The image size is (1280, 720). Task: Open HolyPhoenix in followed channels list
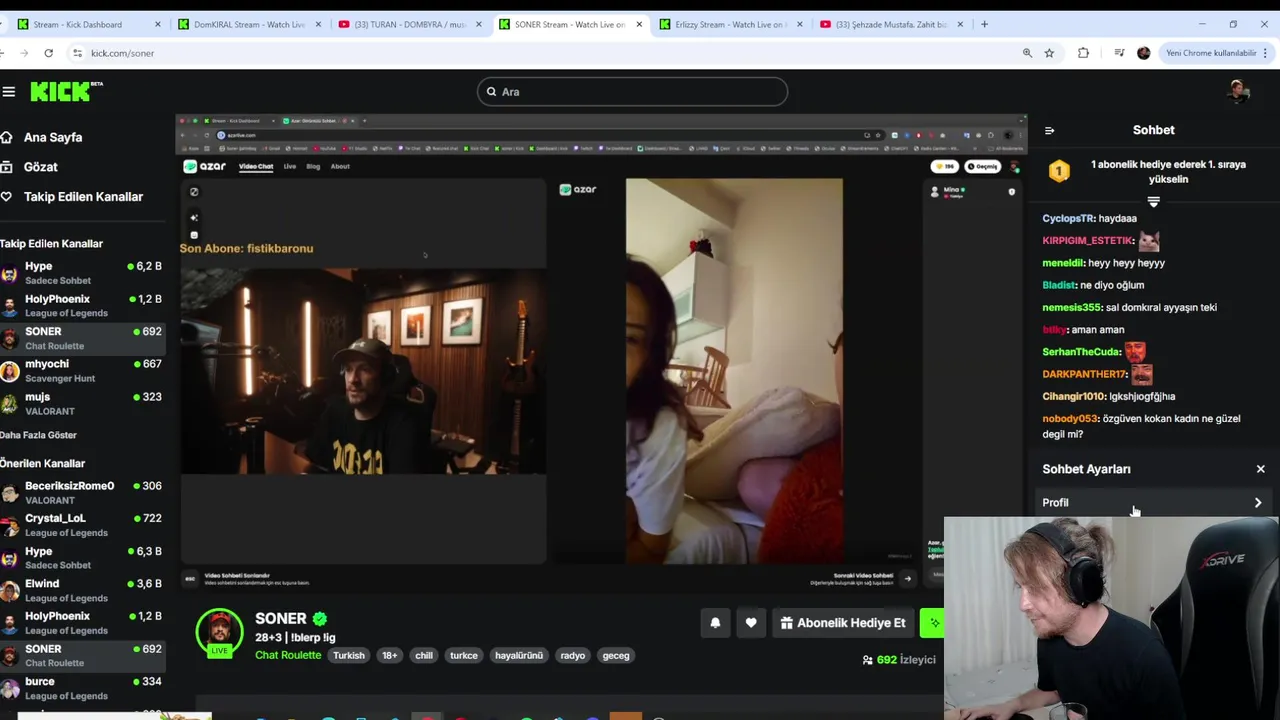[82, 306]
